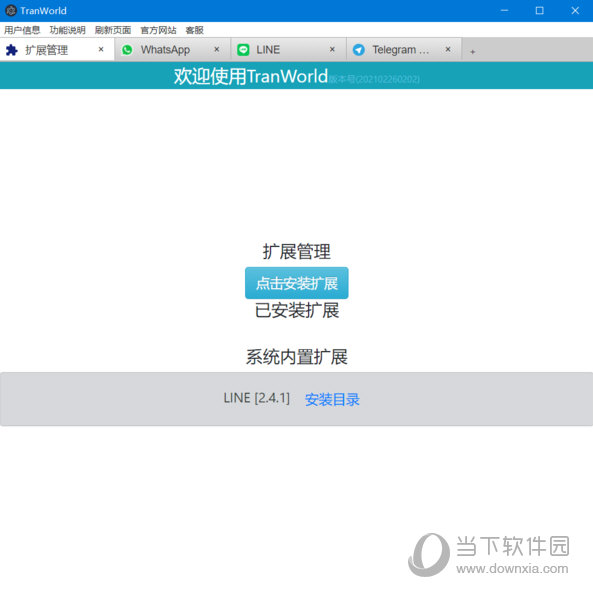Click the version number text in banner
Image resolution: width=593 pixels, height=598 pixels.
click(374, 79)
